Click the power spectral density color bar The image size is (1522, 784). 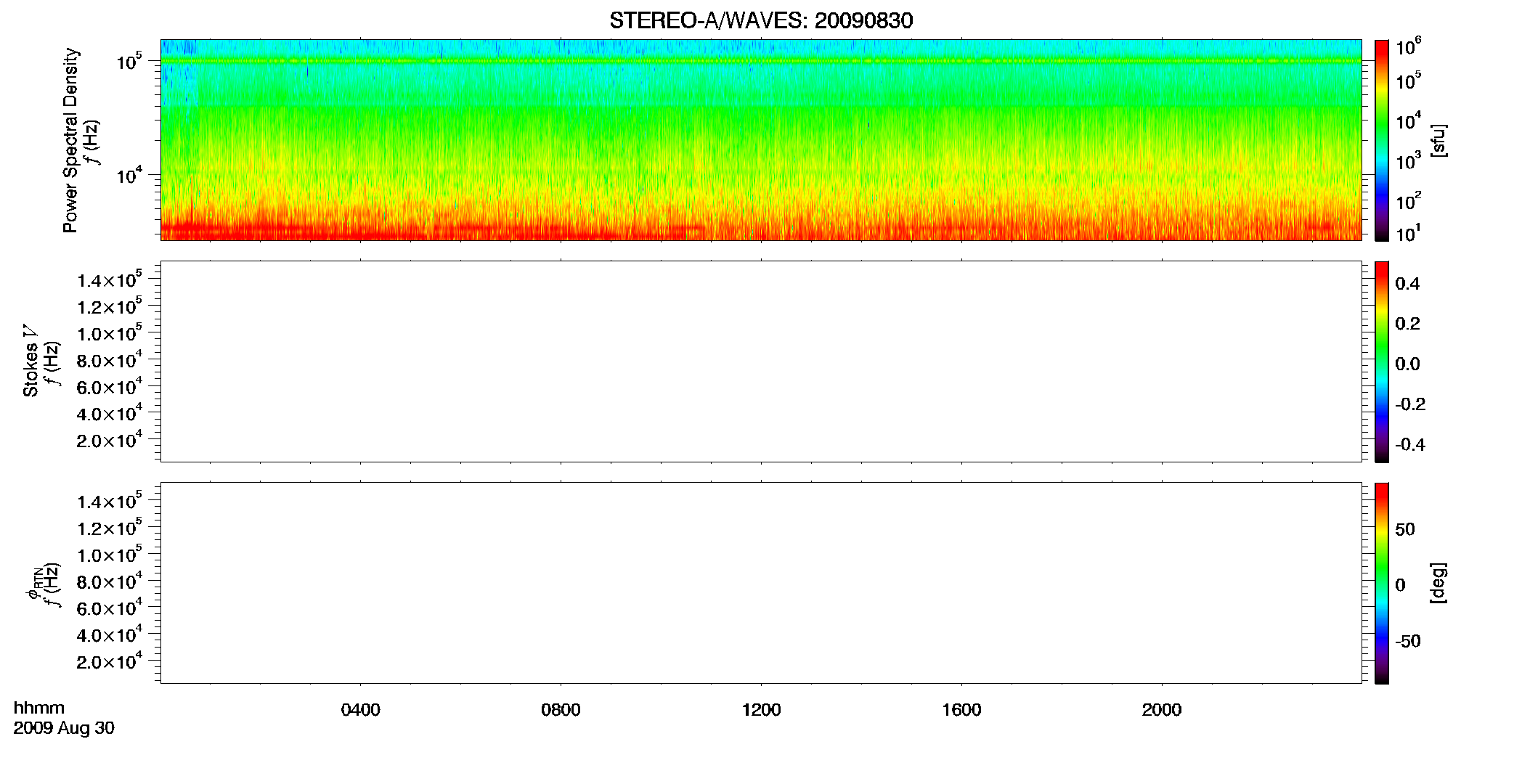[1382, 140]
